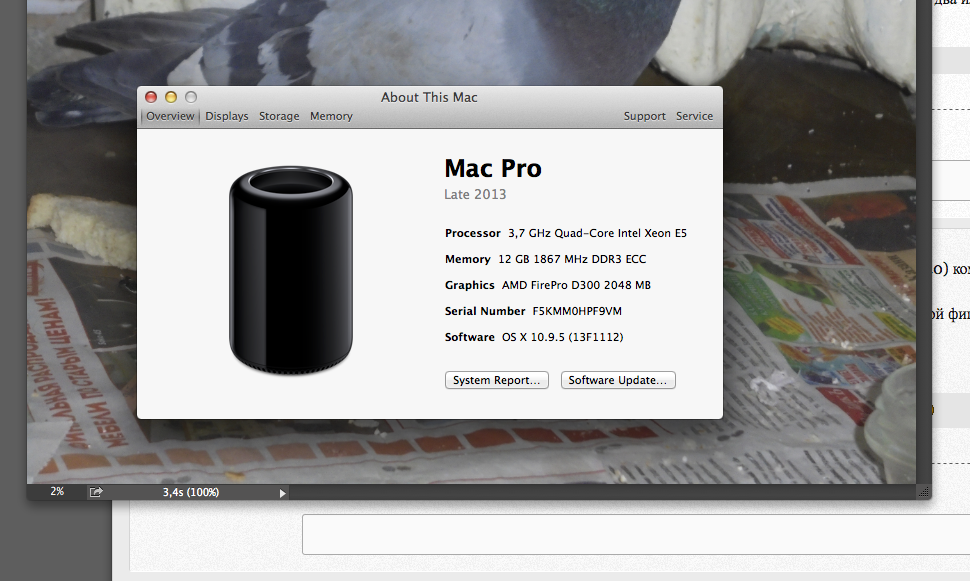Screen dimensions: 970x581
Task: Click the 2% zoom field in Photoshop
Action: [x=57, y=491]
